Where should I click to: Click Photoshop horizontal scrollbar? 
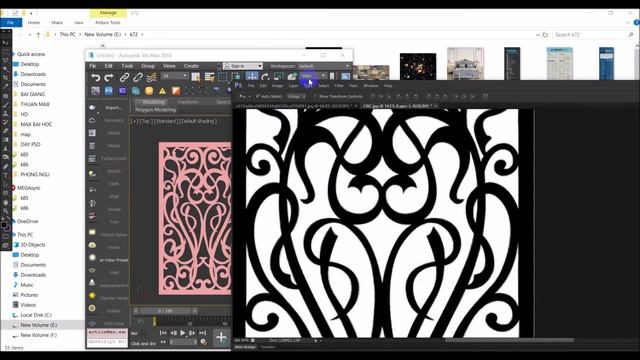tap(509, 340)
